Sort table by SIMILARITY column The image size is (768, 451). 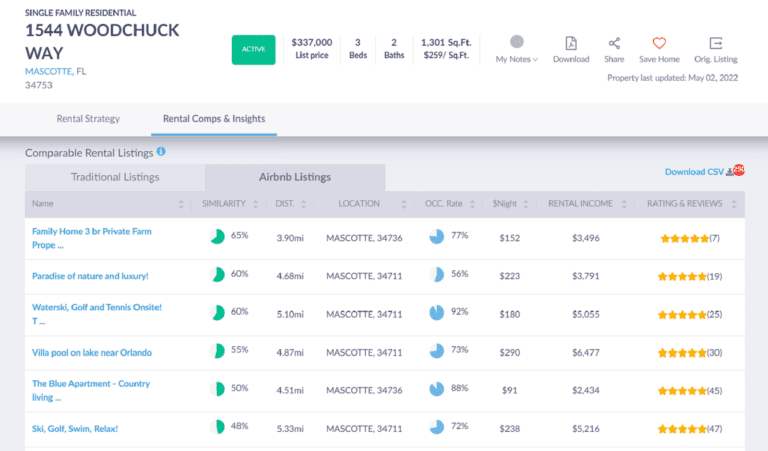[230, 204]
